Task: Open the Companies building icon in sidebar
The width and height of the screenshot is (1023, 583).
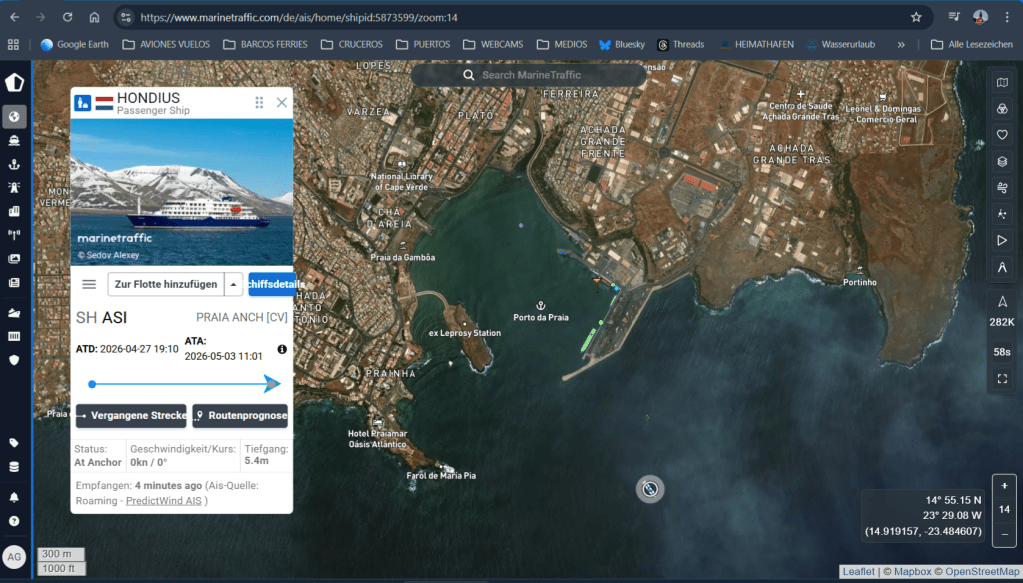Action: click(14, 211)
